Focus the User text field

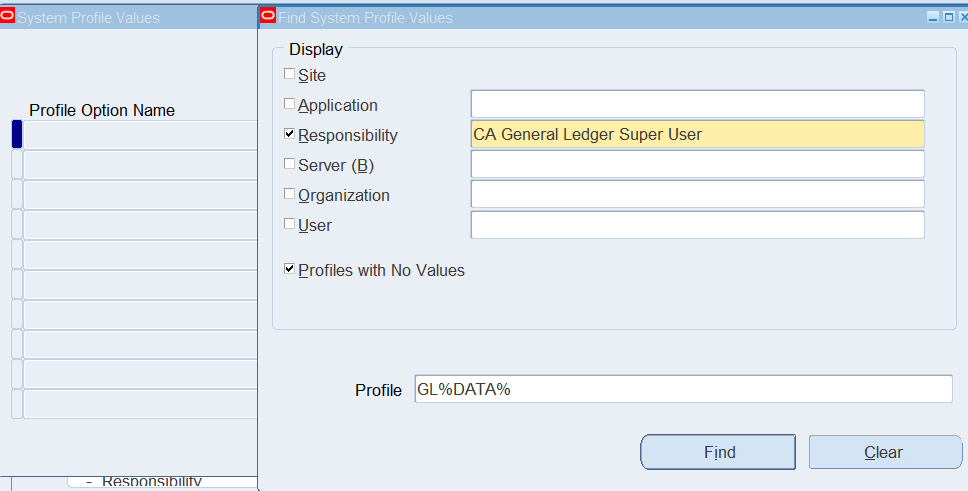pos(698,225)
